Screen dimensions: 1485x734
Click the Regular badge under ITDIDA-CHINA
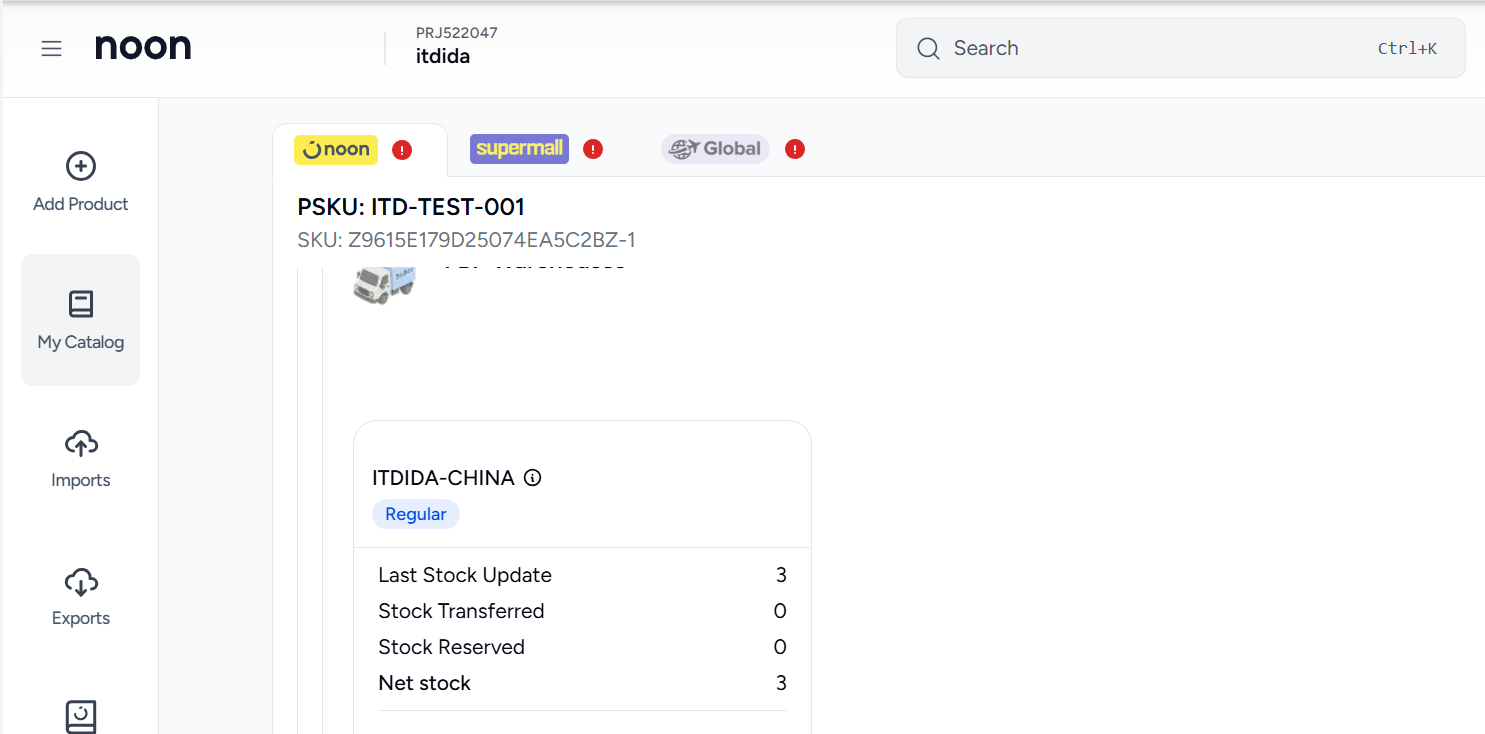point(416,514)
